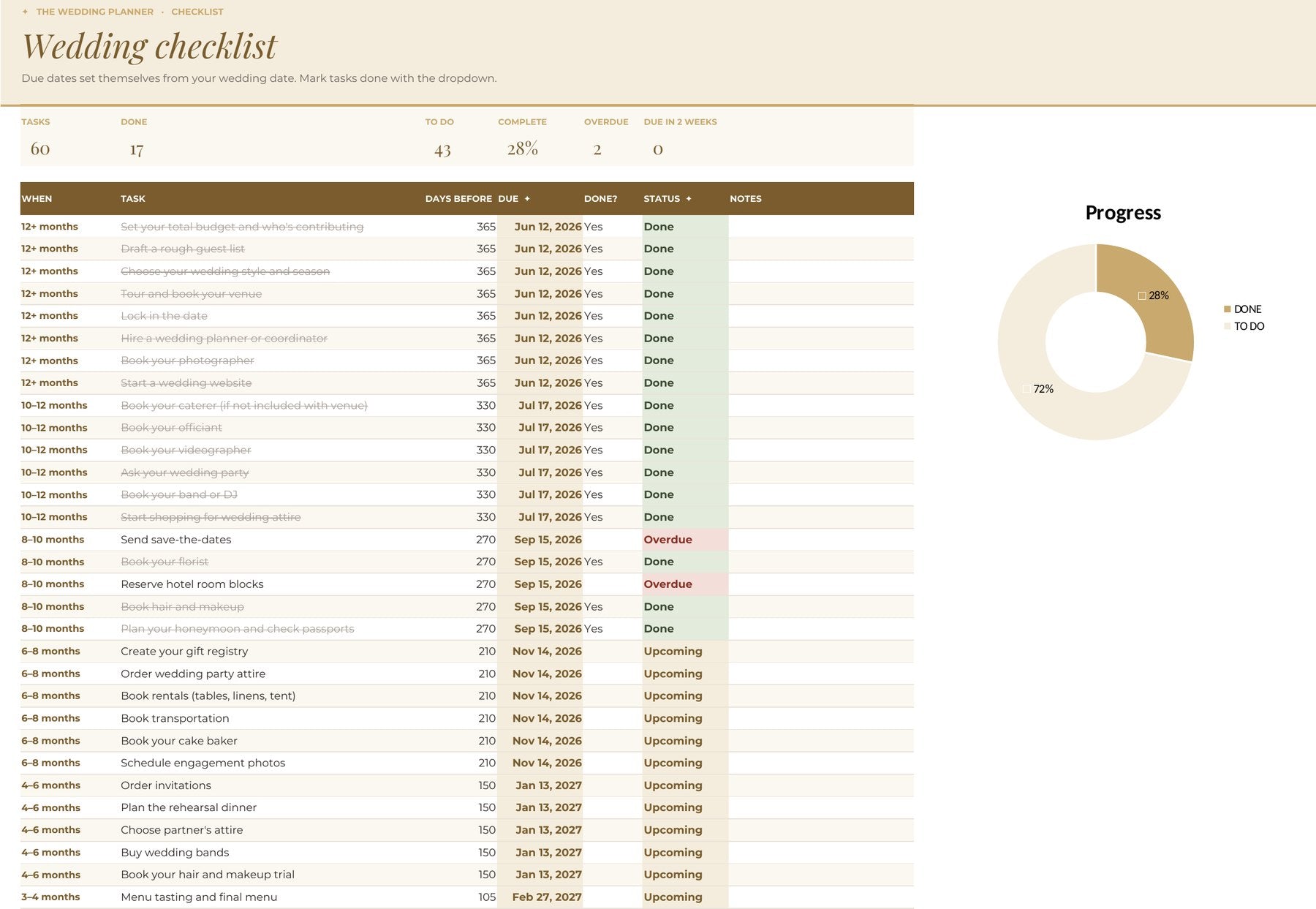This screenshot has width=1316, height=909.
Task: Select the DAYS BEFORE column header
Action: 458,199
